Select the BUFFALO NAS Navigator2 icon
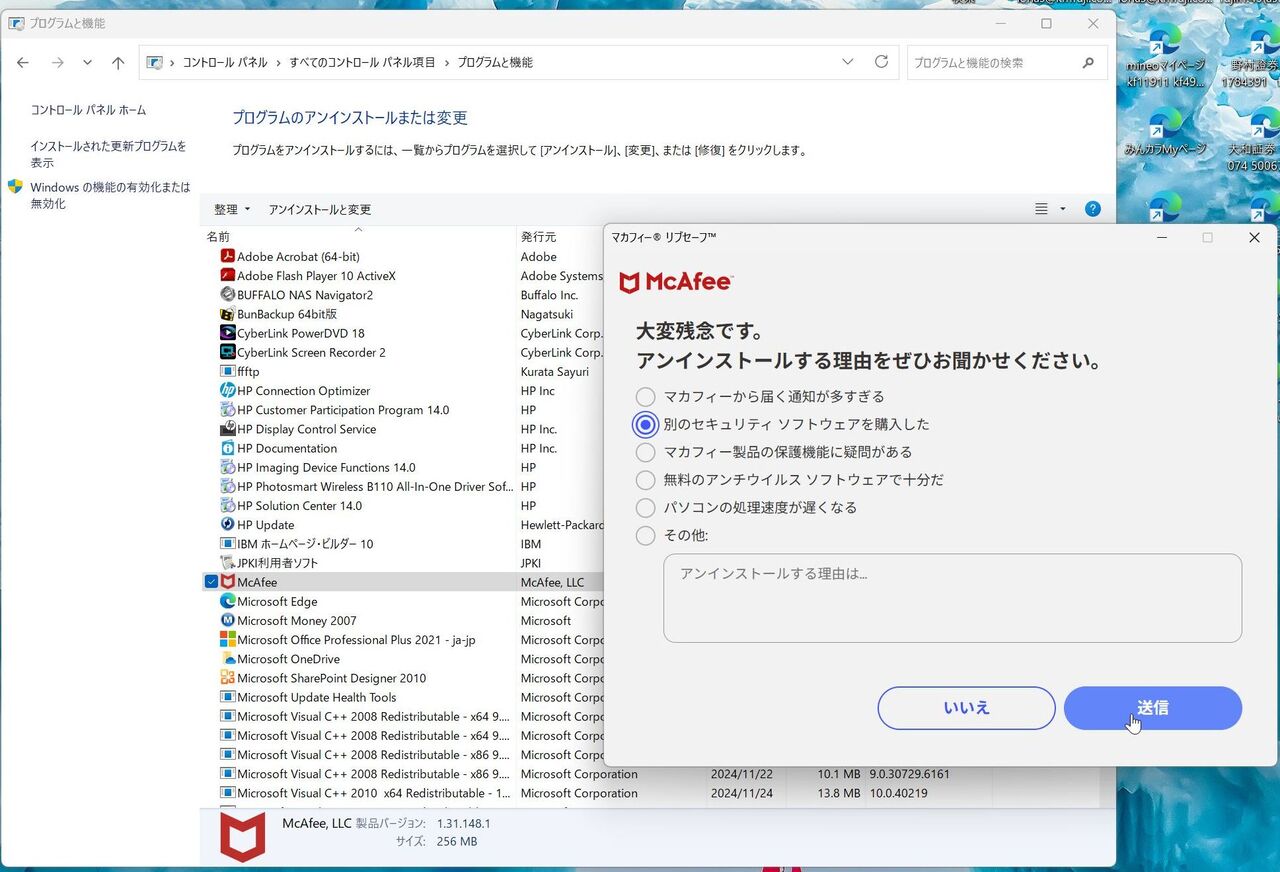1280x872 pixels. coord(228,295)
